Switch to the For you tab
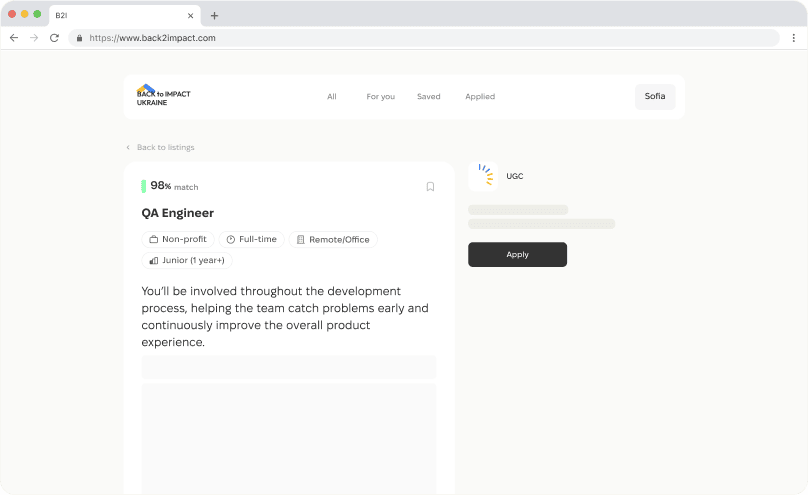Screen dimensions: 808x495 point(380,96)
